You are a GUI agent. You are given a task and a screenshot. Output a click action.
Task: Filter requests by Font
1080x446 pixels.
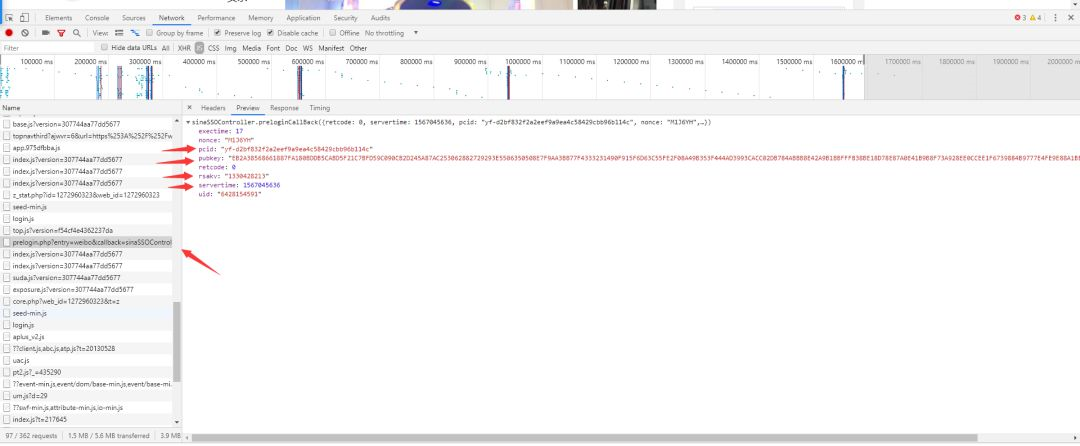273,48
